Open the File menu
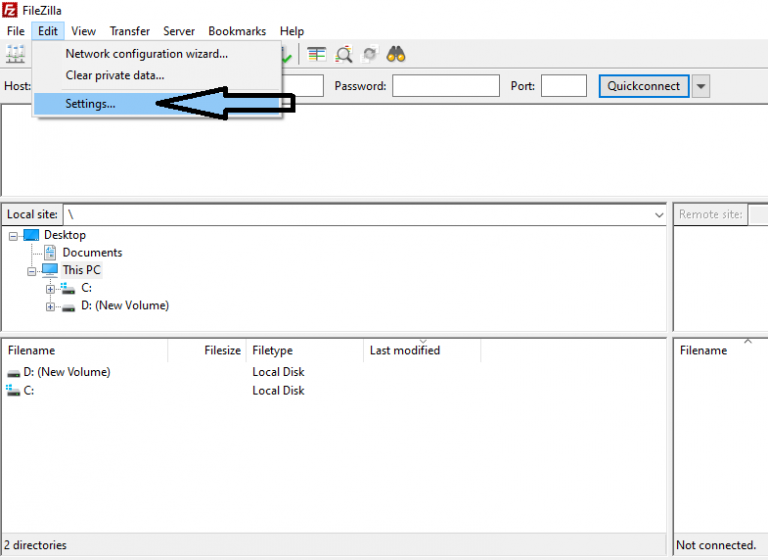Viewport: 768px width, 560px height. pyautogui.click(x=16, y=31)
